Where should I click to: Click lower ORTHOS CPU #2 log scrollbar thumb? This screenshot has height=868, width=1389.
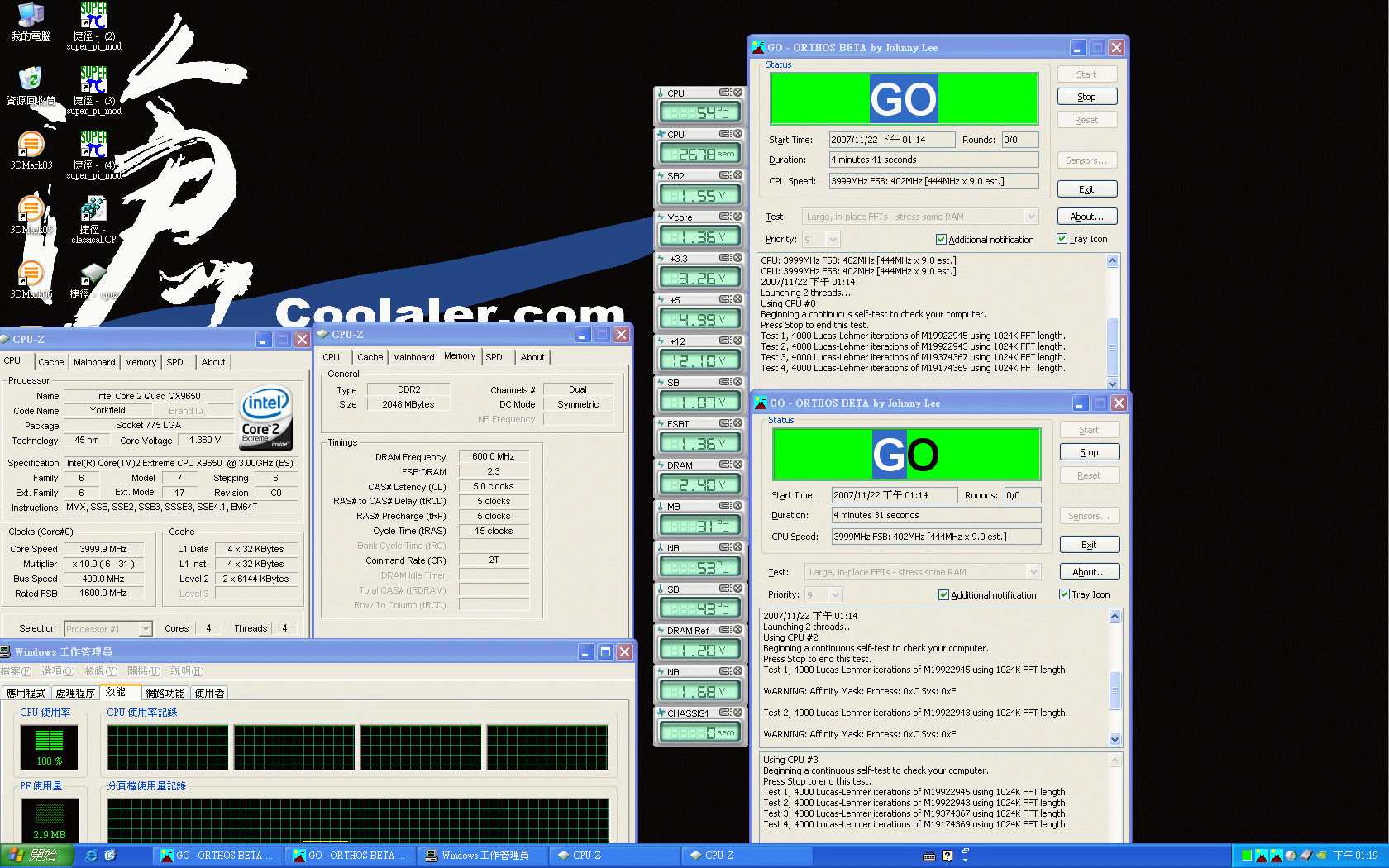1115,691
